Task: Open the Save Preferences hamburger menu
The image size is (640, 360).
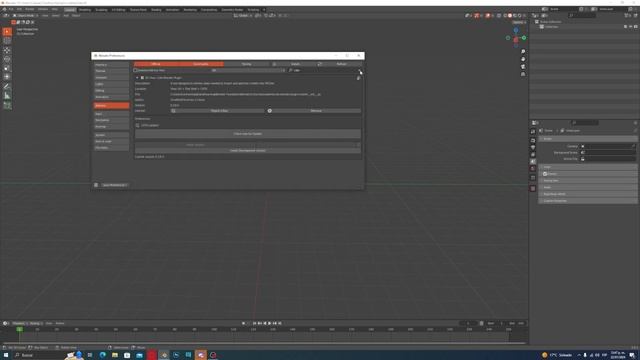Action: (96, 185)
